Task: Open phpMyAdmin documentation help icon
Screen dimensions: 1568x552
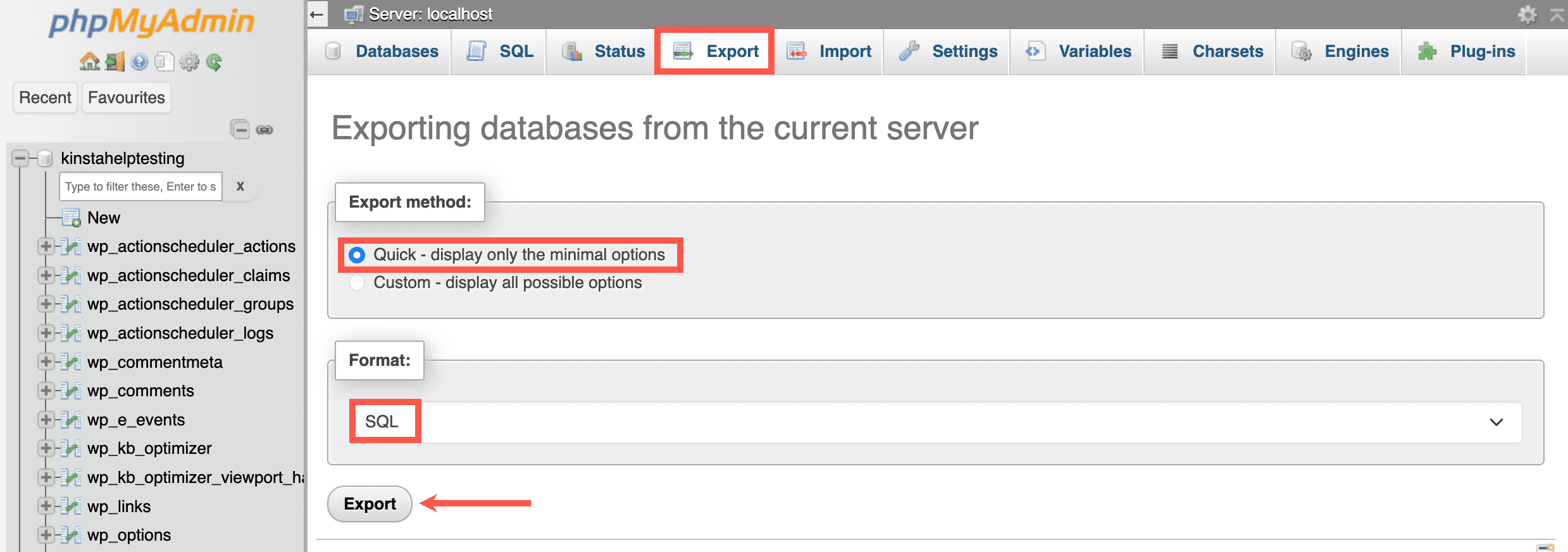Action: click(x=139, y=61)
